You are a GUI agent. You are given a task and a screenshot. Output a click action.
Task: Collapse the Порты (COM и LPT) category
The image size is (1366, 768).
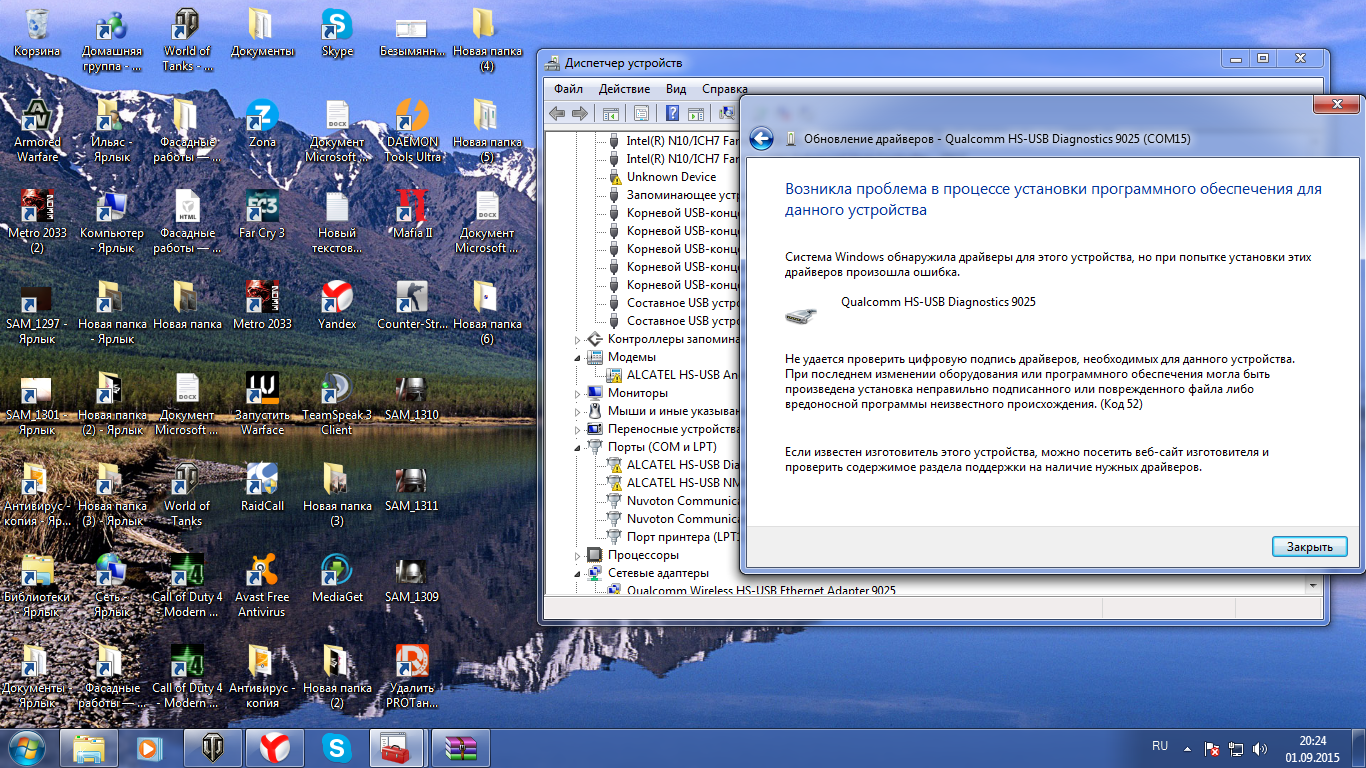(578, 447)
